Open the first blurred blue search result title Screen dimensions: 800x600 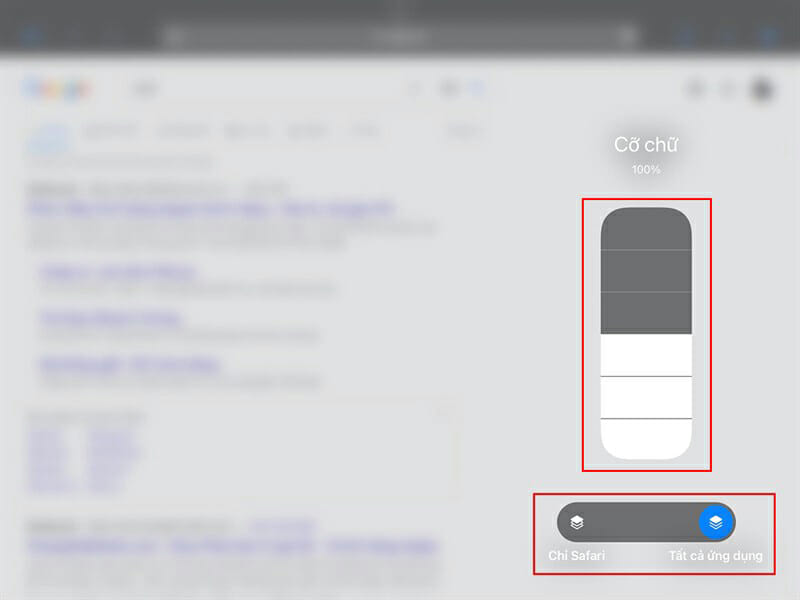tap(212, 208)
